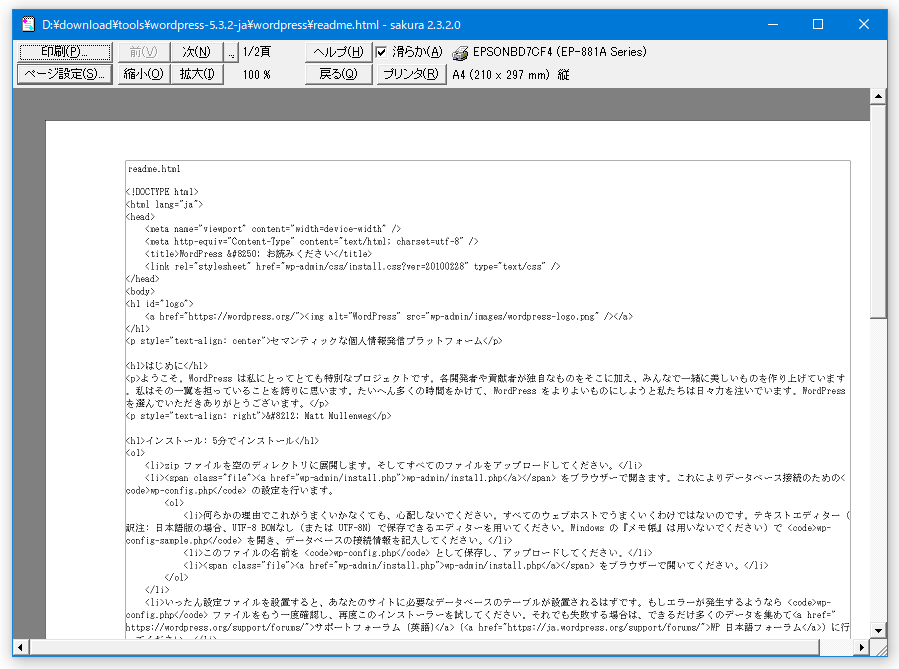This screenshot has height=669, width=899.
Task: Click the horizontal scrollbar thumb
Action: (x=424, y=648)
